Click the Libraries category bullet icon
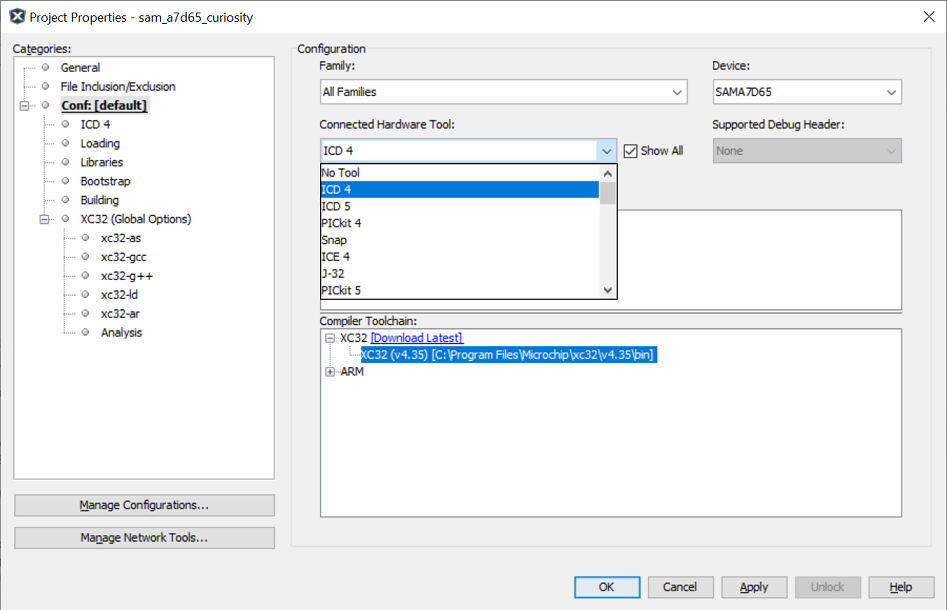The width and height of the screenshot is (947, 610). pyautogui.click(x=65, y=163)
